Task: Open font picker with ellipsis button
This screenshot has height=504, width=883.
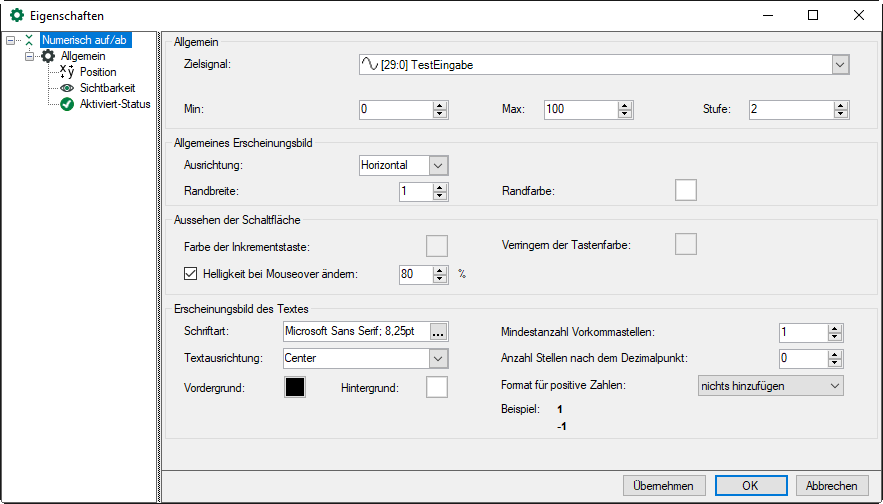Action: (438, 332)
